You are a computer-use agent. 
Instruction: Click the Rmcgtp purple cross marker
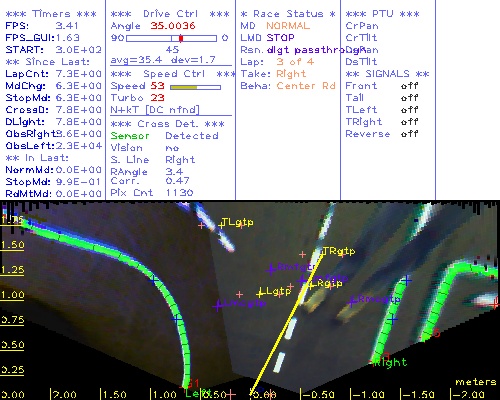point(352,302)
